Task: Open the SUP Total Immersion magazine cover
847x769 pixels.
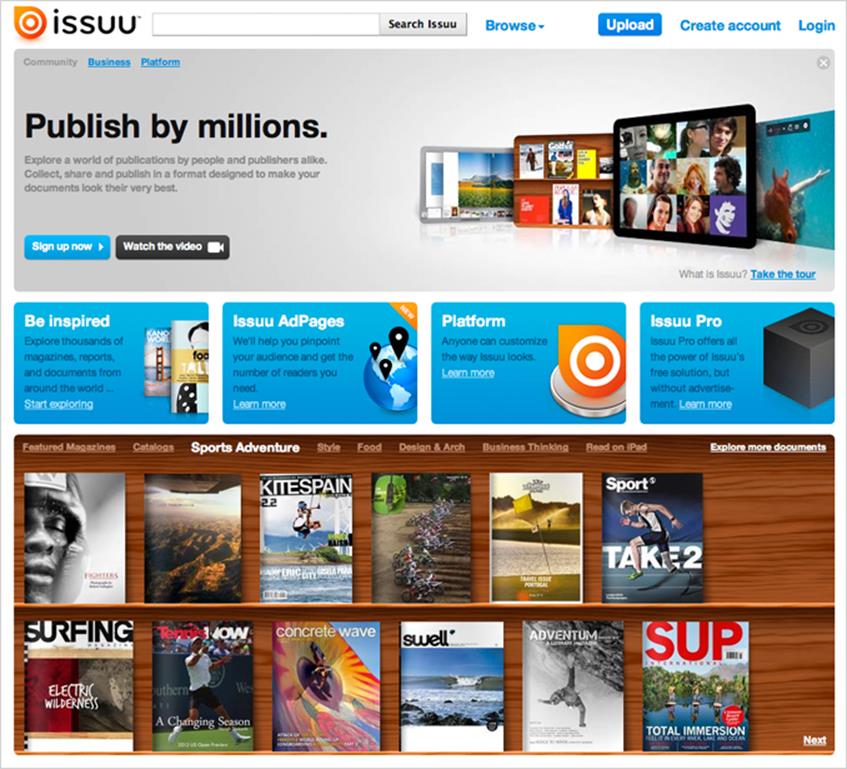Action: point(696,686)
